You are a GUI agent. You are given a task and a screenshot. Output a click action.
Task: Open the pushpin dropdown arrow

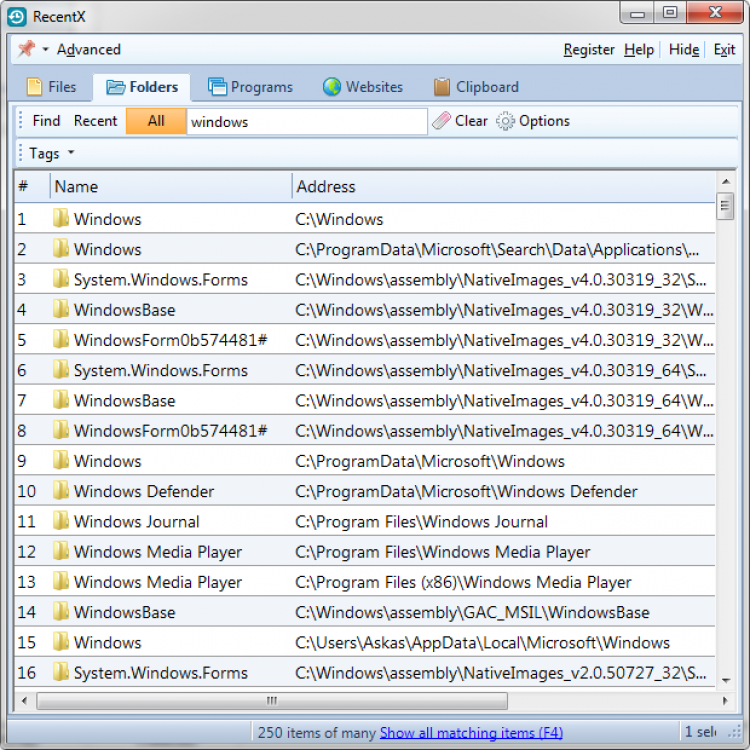pyautogui.click(x=45, y=49)
